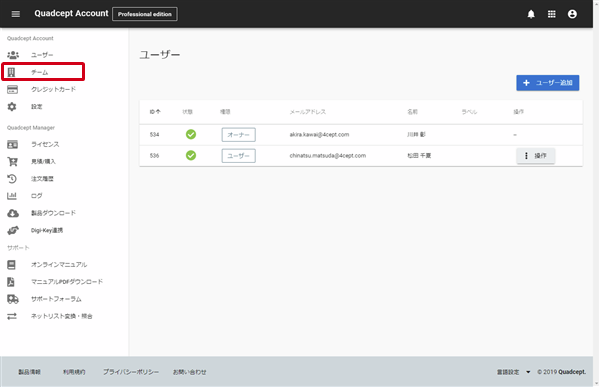Click the netlist conversion arrows icon
This screenshot has height=387, width=600.
[x=12, y=316]
